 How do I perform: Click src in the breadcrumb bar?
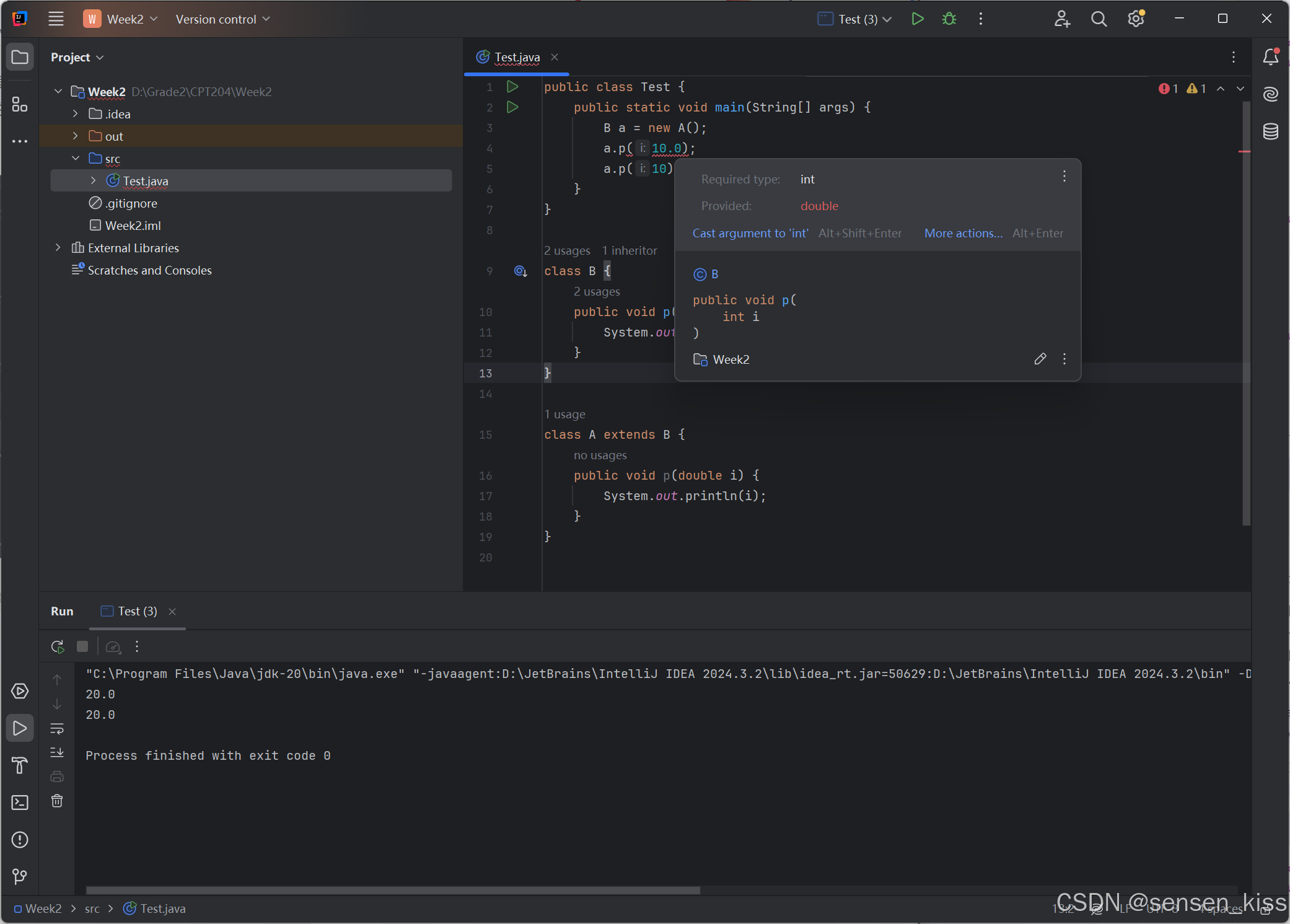[92, 909]
